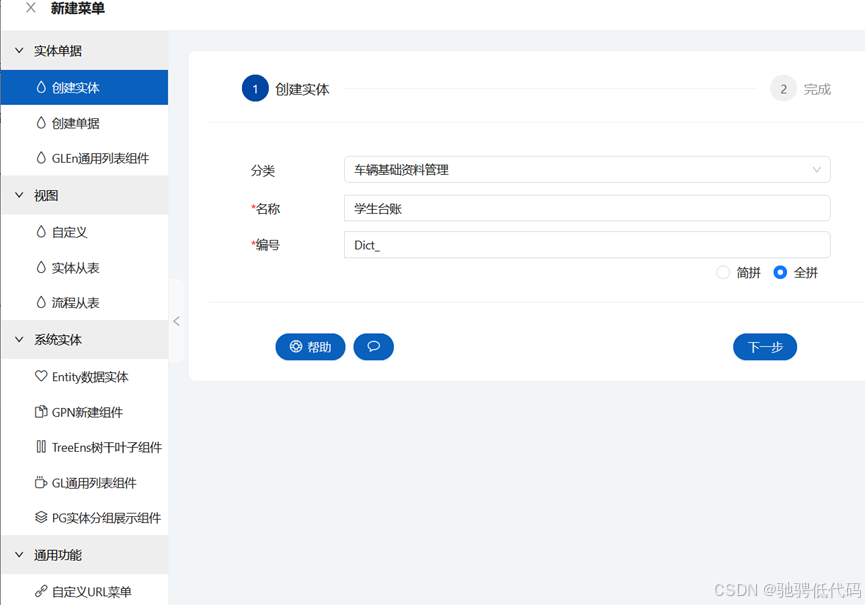Image resolution: width=865 pixels, height=605 pixels.
Task: Click the link icon of 自定义URL菜单
Action: 41,591
